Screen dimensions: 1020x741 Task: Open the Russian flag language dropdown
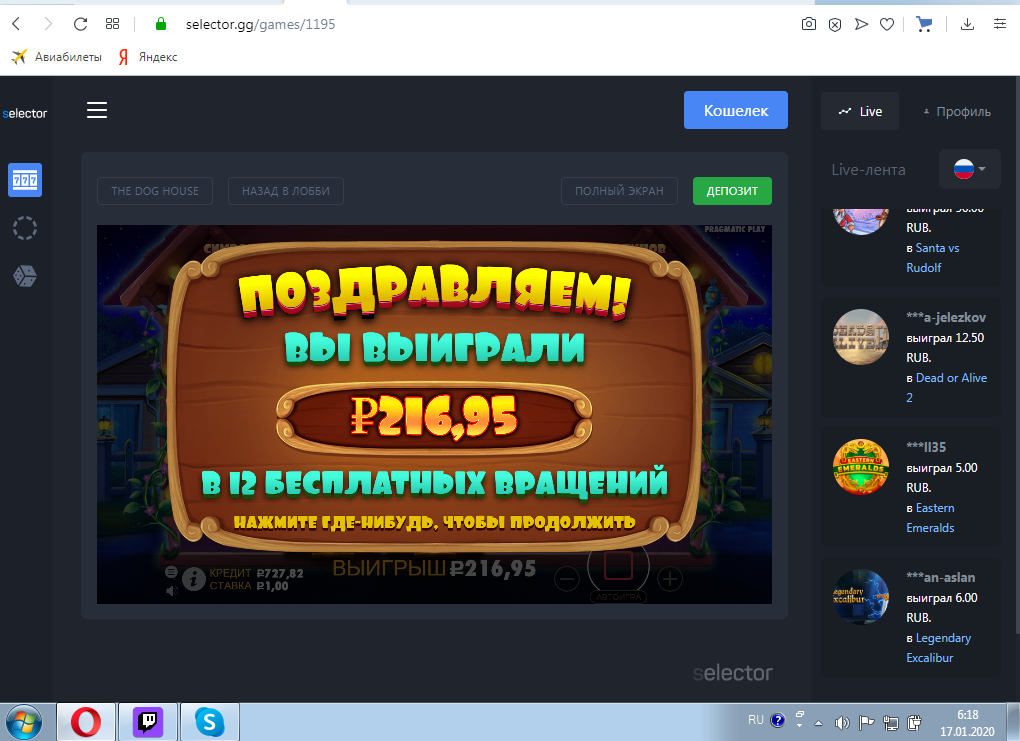(969, 169)
